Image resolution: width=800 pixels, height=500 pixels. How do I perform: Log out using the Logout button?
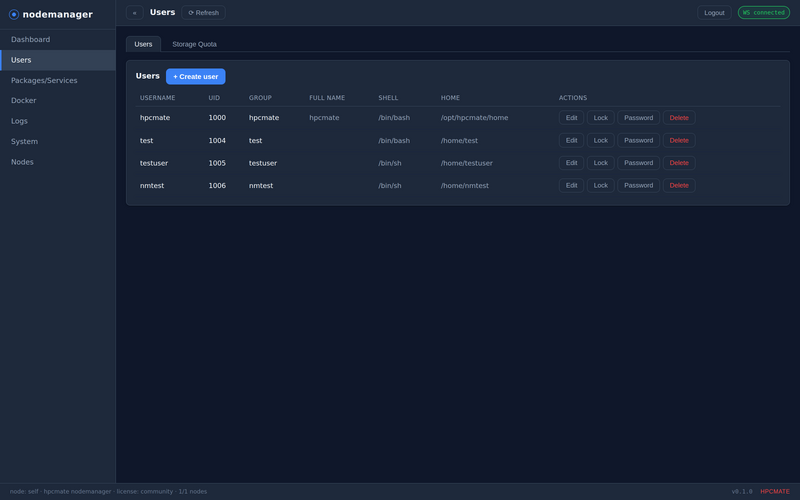coord(714,13)
